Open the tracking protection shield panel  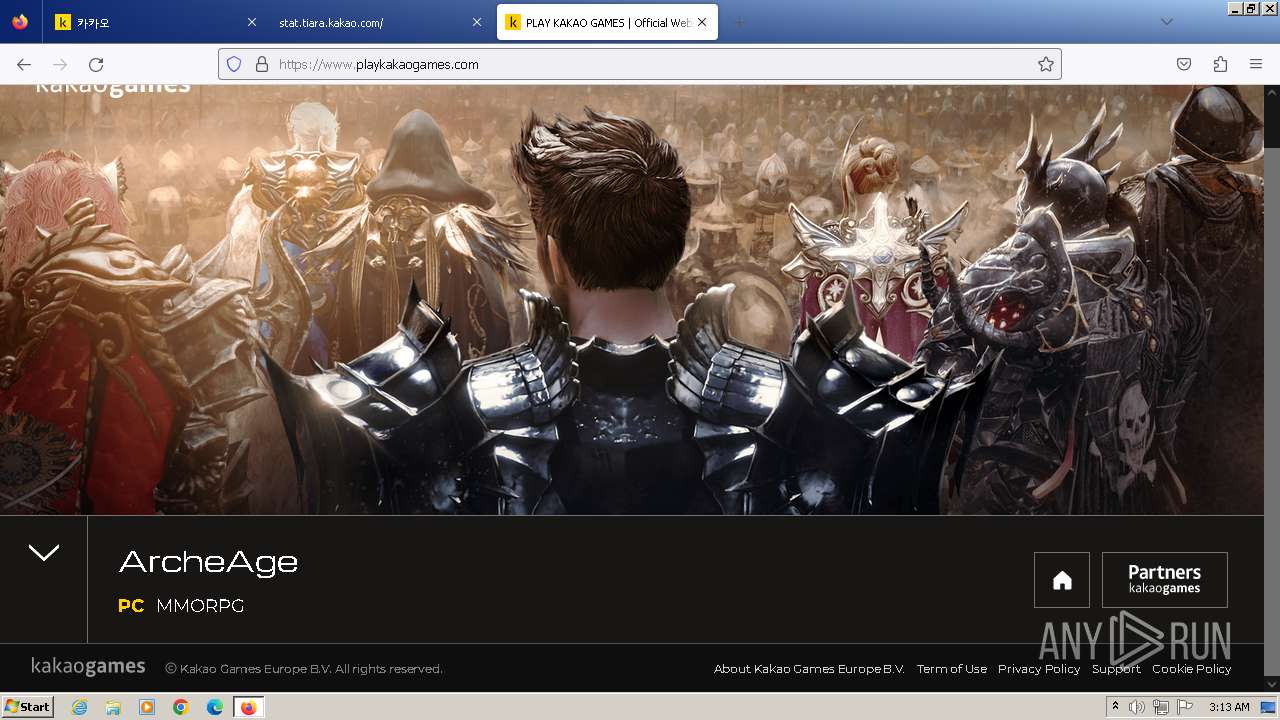click(234, 64)
